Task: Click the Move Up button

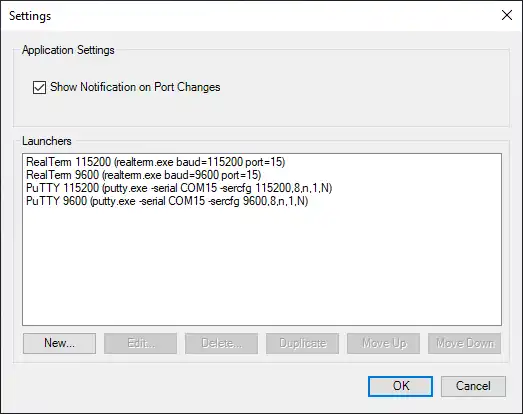Action: 384,343
